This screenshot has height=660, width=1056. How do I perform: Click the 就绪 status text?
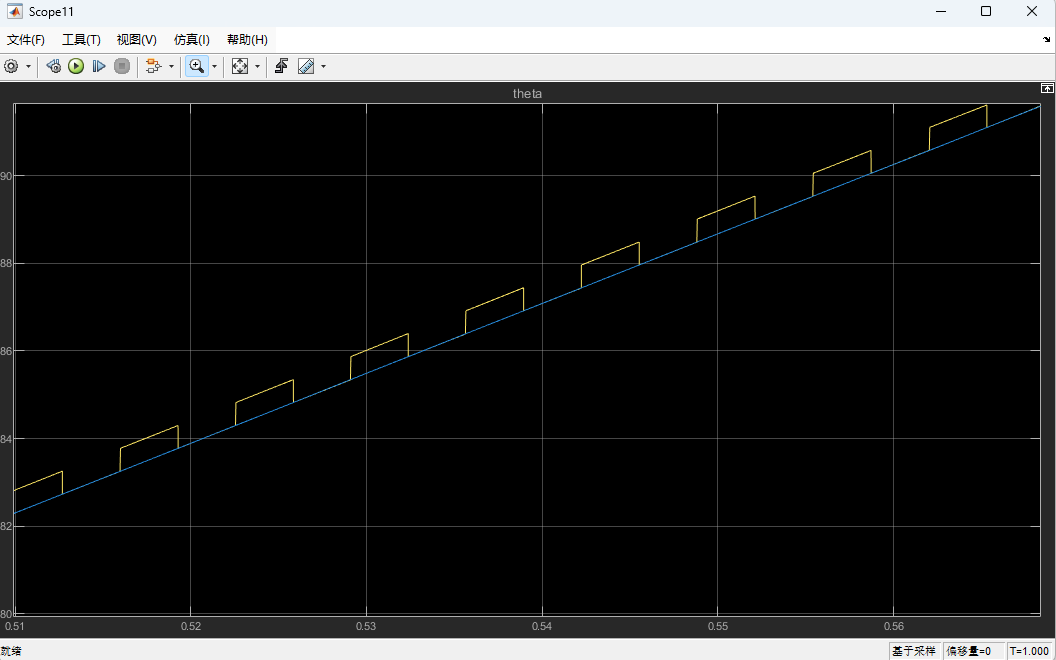point(12,651)
